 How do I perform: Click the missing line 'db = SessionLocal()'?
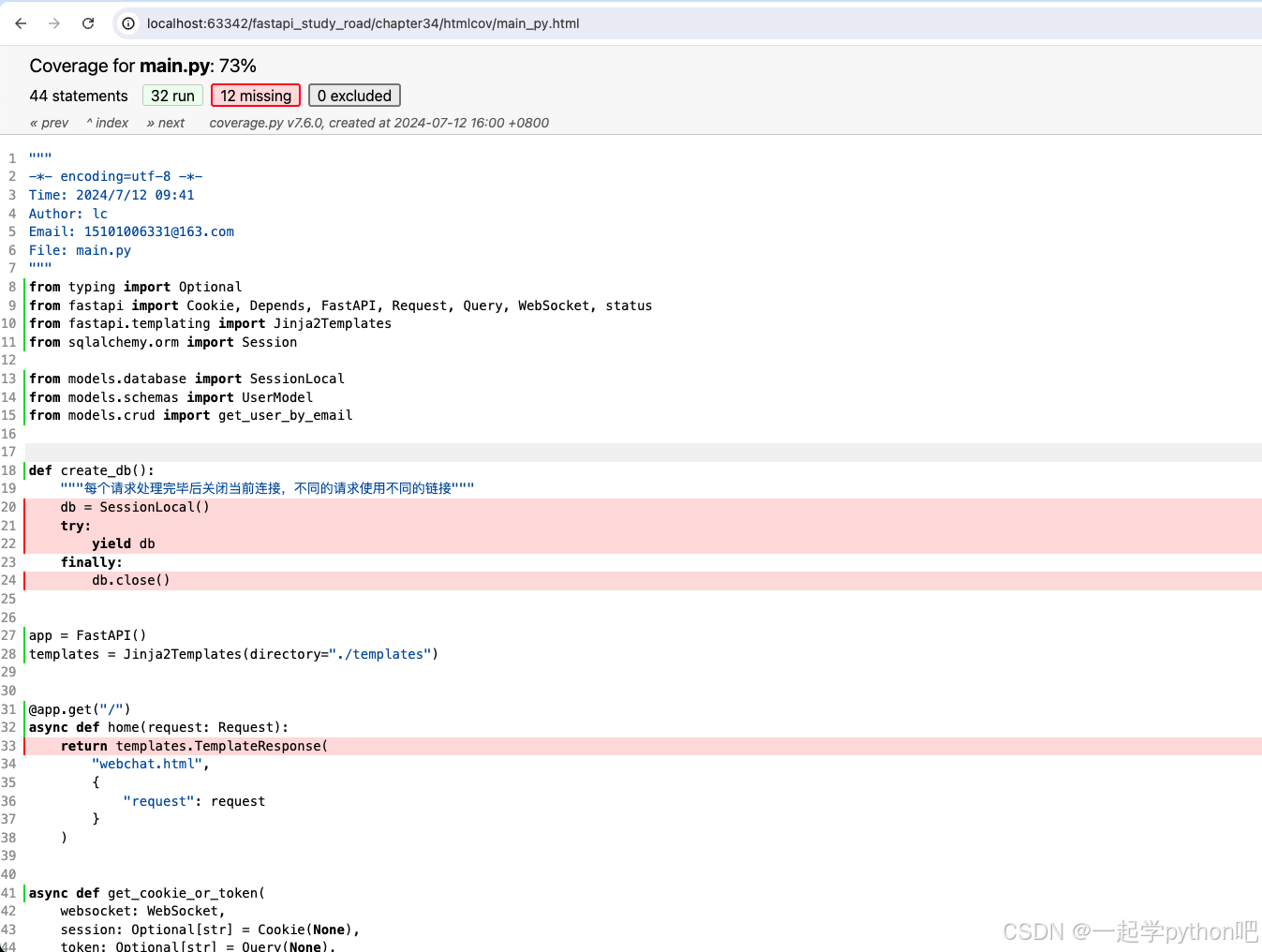[135, 507]
